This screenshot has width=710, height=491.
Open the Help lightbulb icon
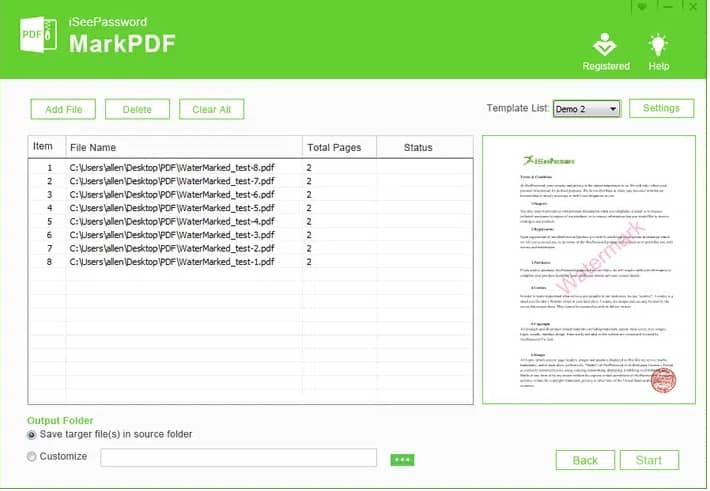point(658,52)
